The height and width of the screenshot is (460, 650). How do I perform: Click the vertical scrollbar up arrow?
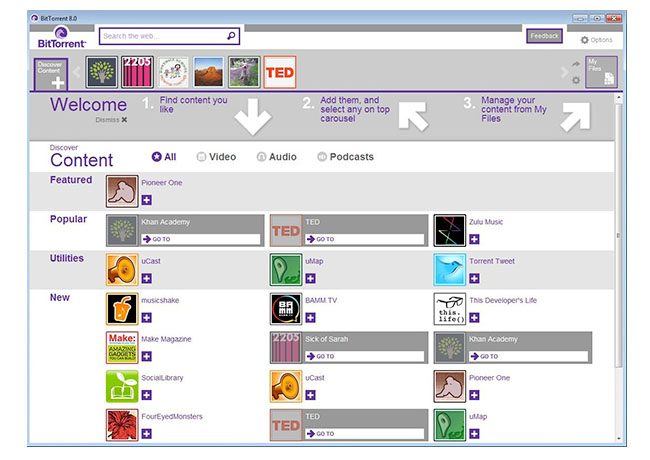click(x=619, y=98)
